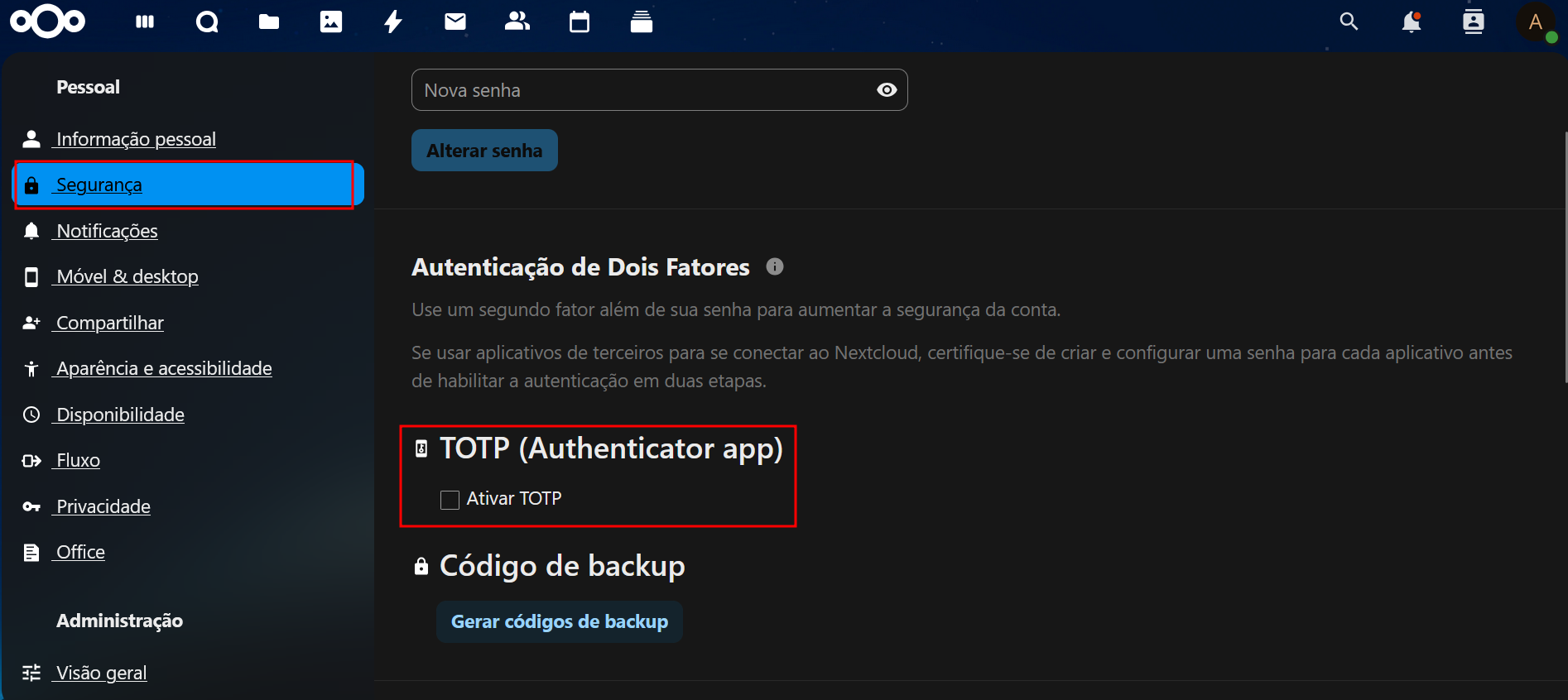
Task: Open the Talk app icon
Action: pyautogui.click(x=207, y=22)
